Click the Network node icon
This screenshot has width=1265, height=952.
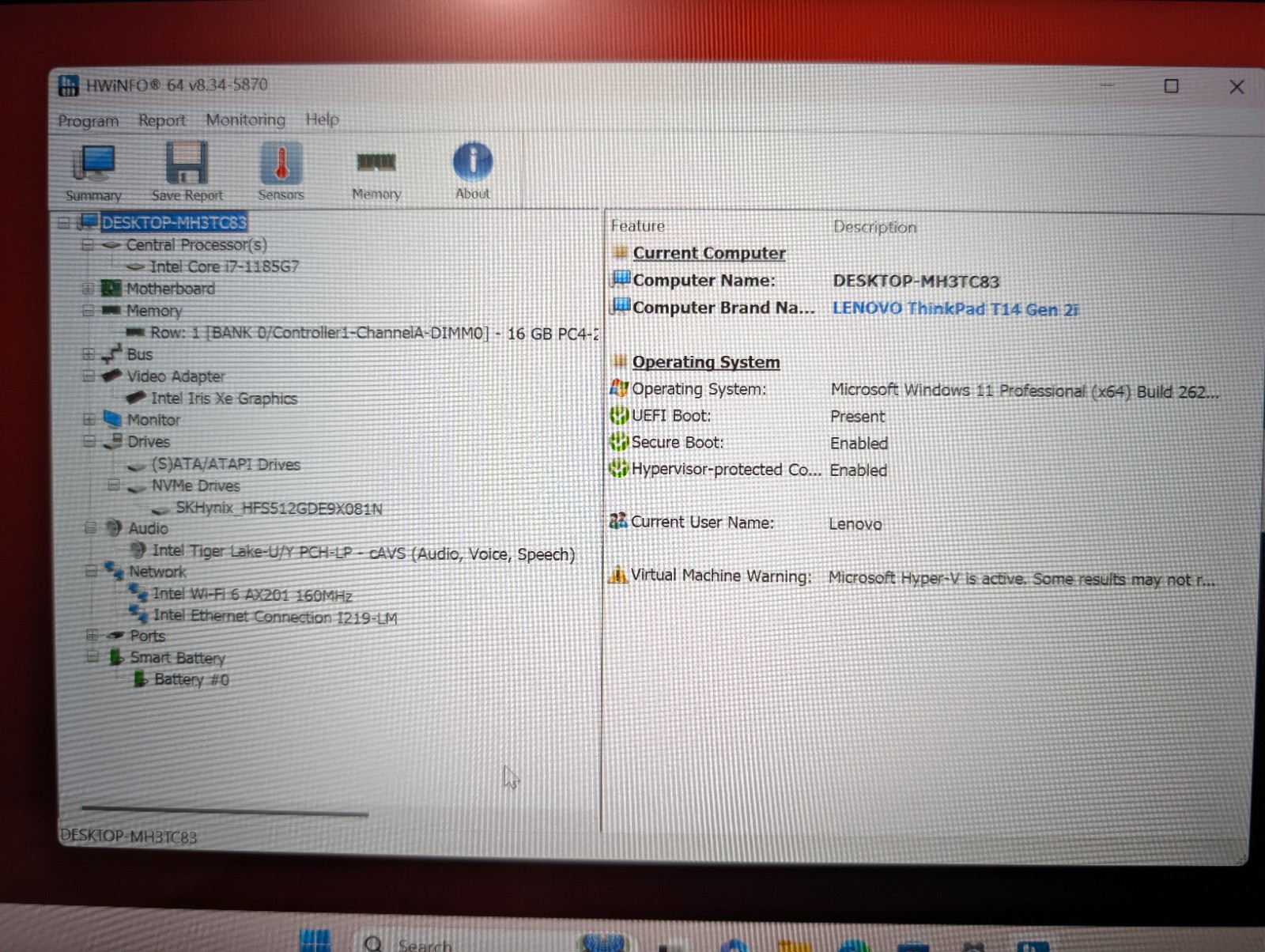[x=114, y=570]
